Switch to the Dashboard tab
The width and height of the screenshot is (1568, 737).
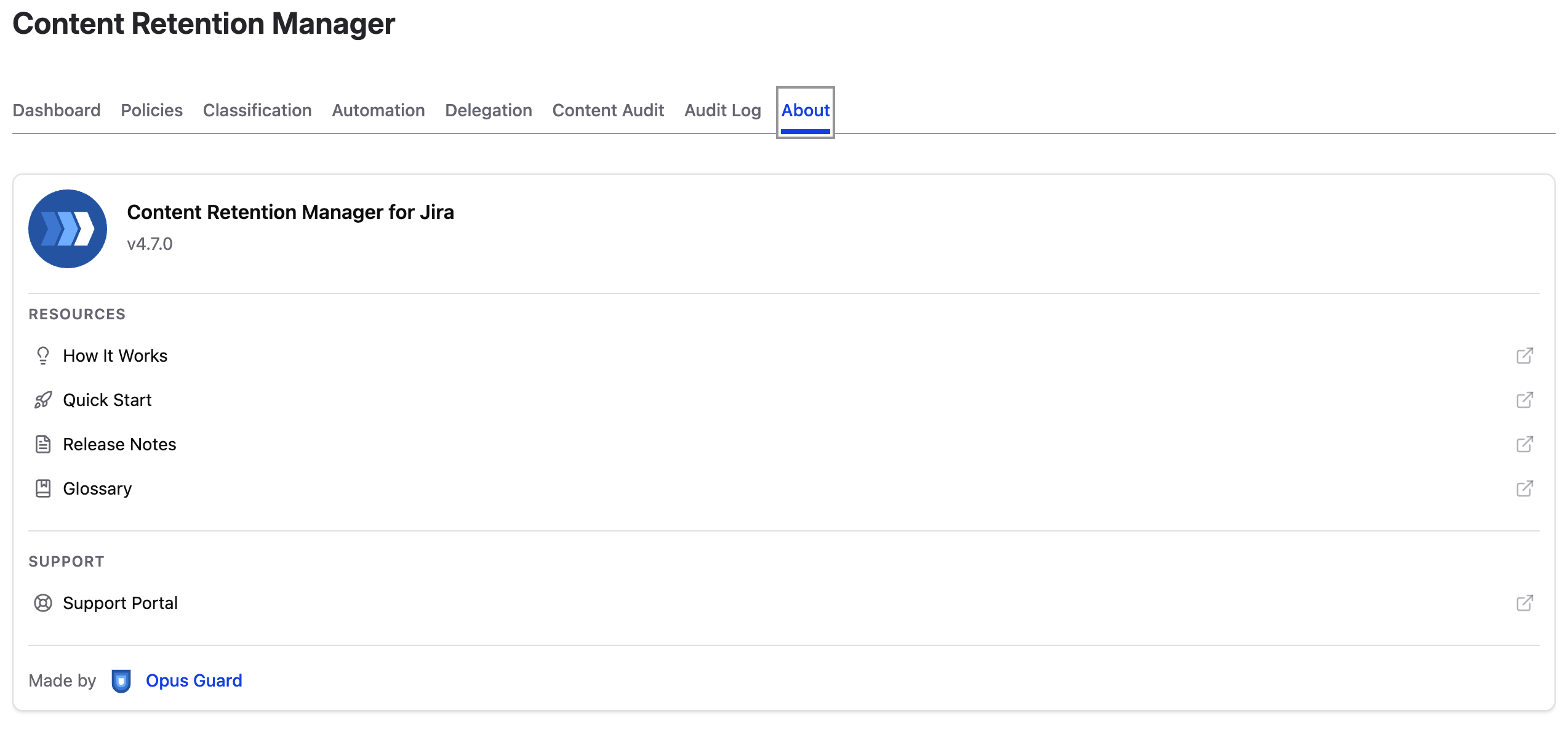pyautogui.click(x=57, y=110)
